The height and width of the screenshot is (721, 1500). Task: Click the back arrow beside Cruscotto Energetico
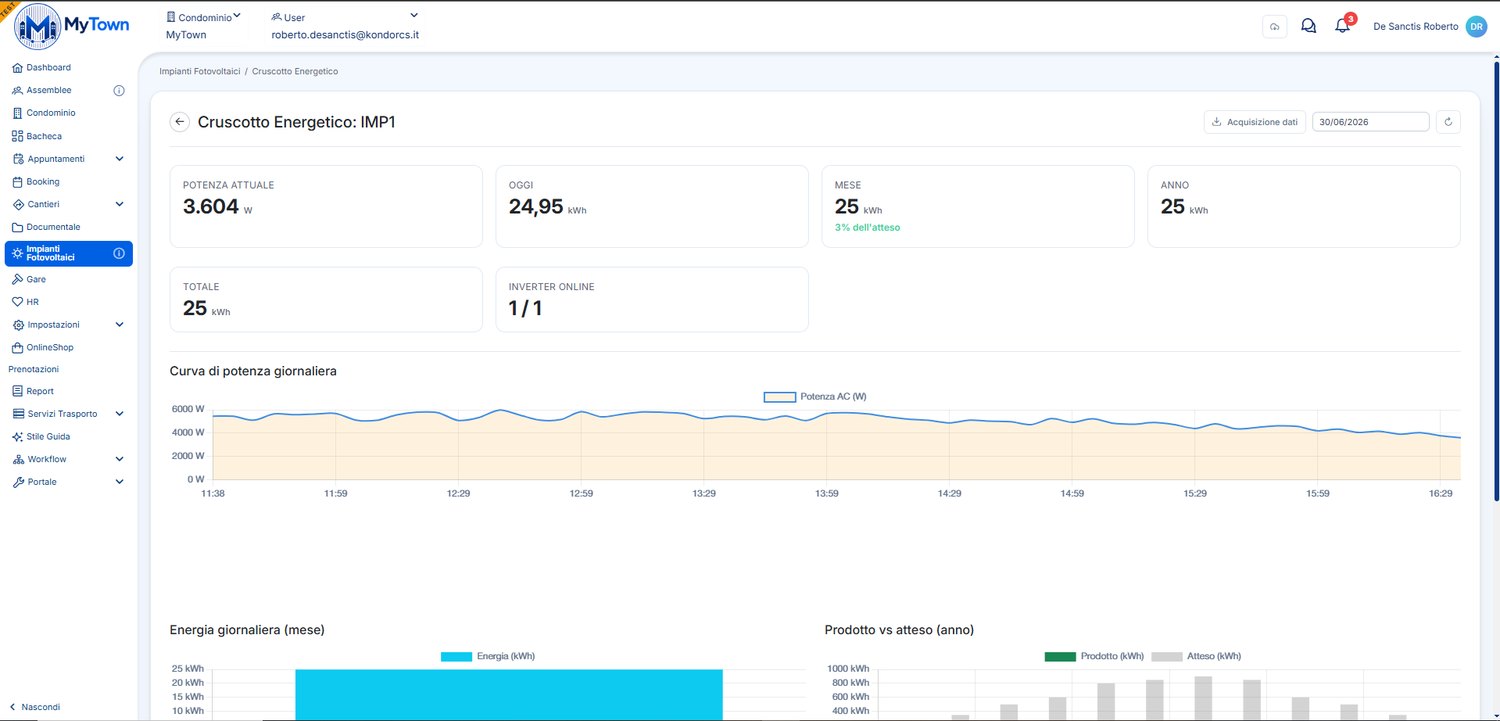pyautogui.click(x=180, y=122)
